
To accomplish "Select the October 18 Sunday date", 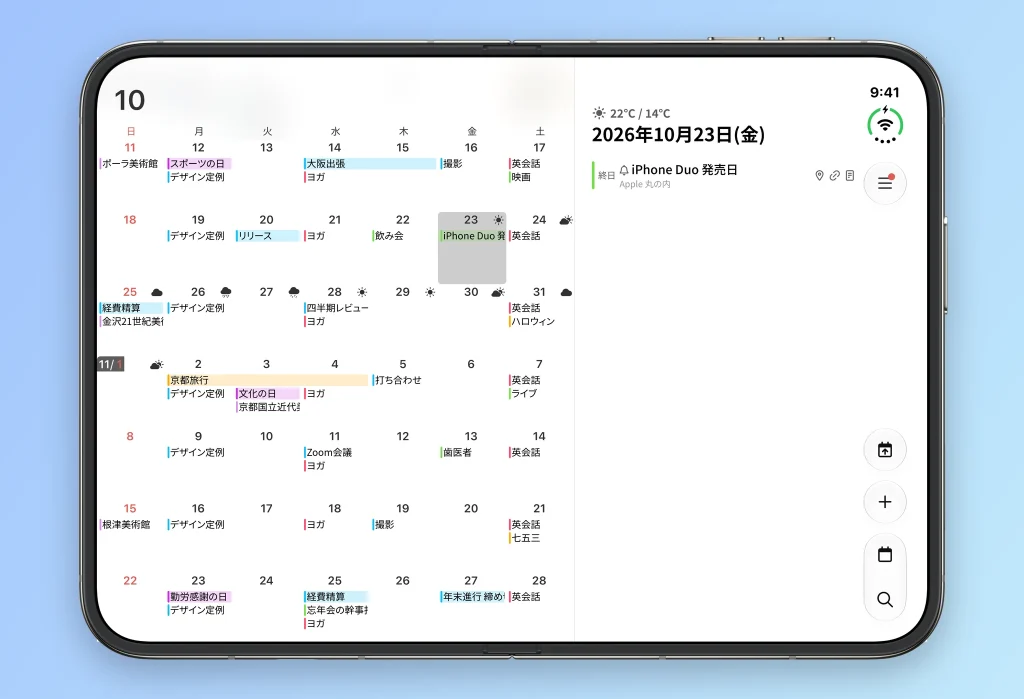I will [x=130, y=220].
